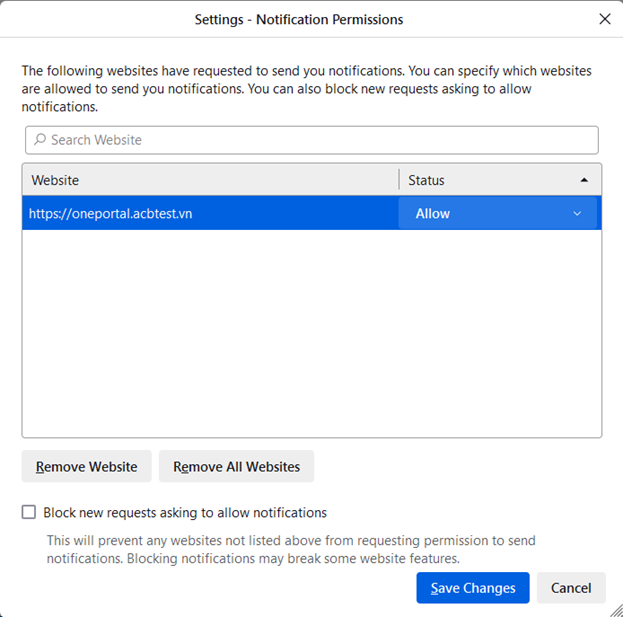
Task: Click the Search Website input field
Action: pyautogui.click(x=312, y=140)
